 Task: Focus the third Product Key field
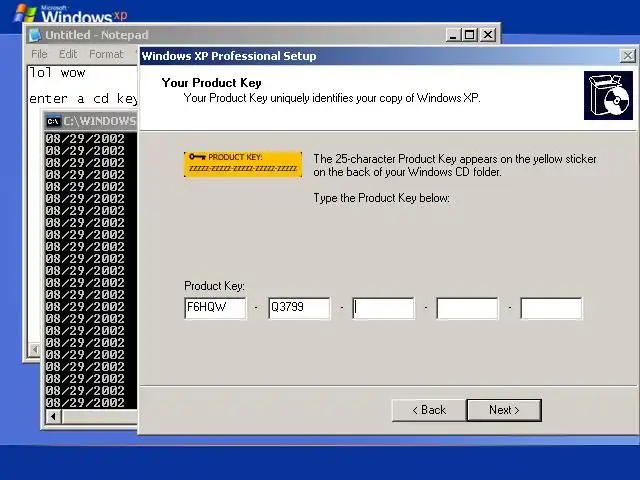tap(383, 308)
